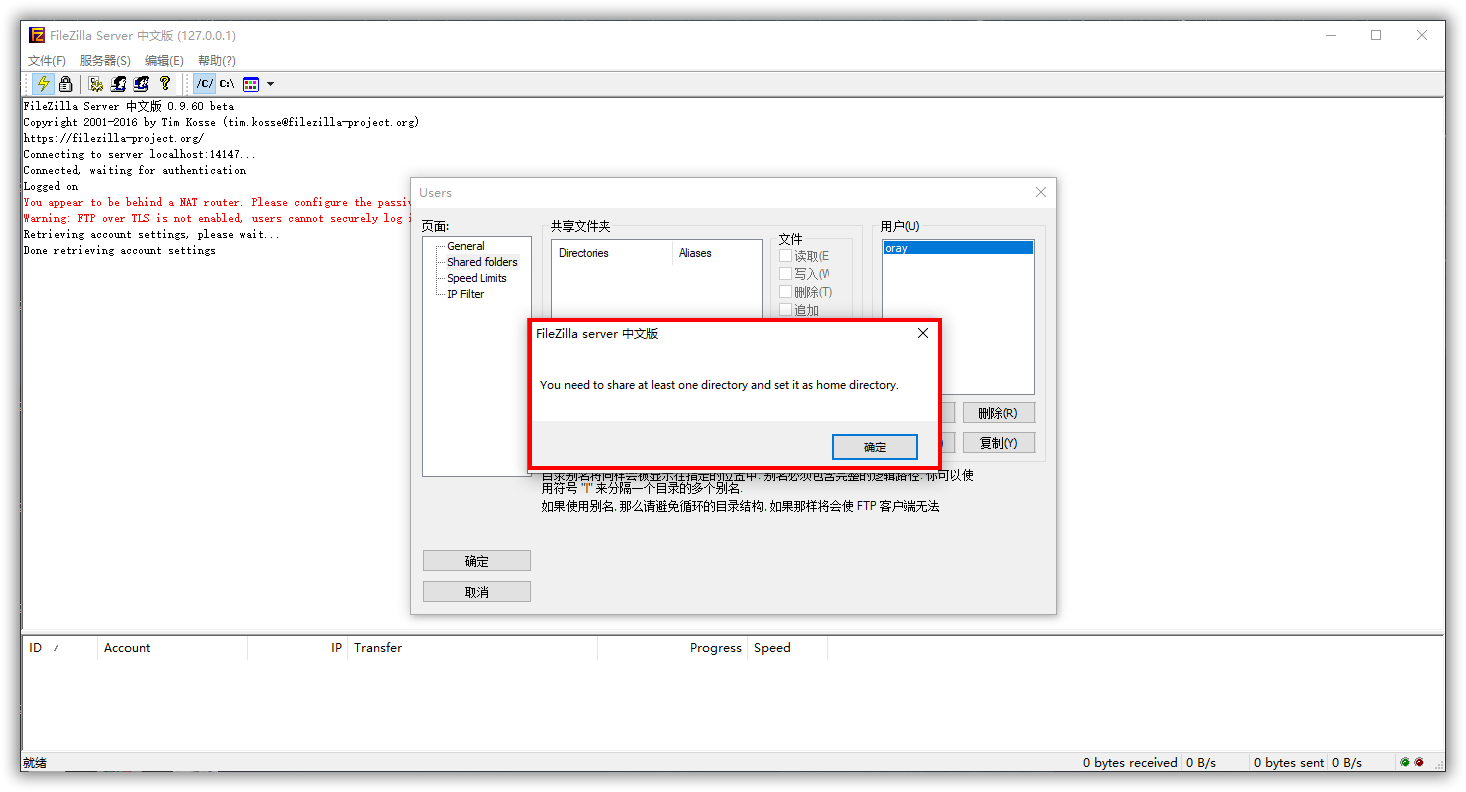Select the C:\ path display toolbar button

click(228, 84)
